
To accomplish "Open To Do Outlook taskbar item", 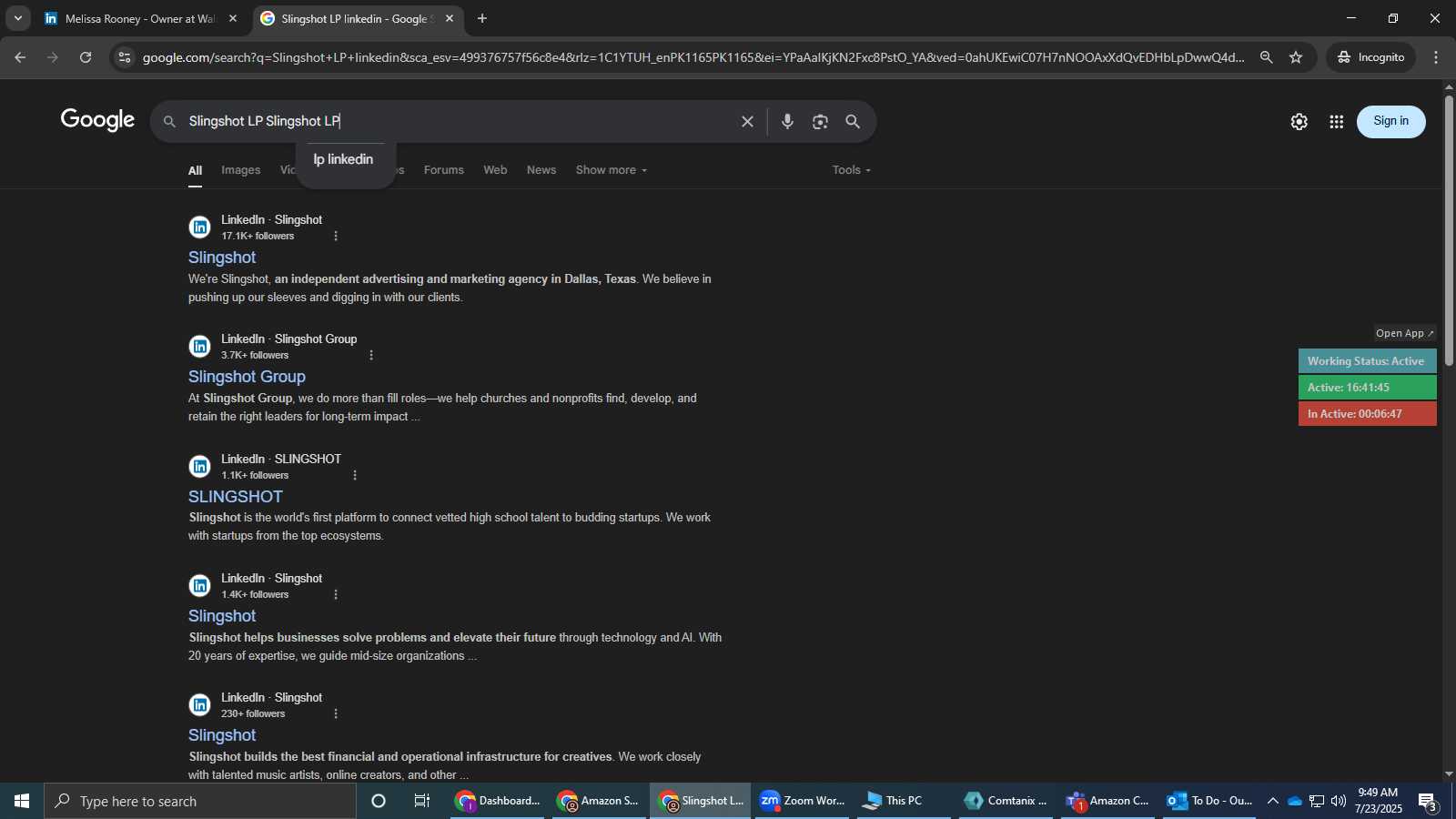I will point(1210,801).
